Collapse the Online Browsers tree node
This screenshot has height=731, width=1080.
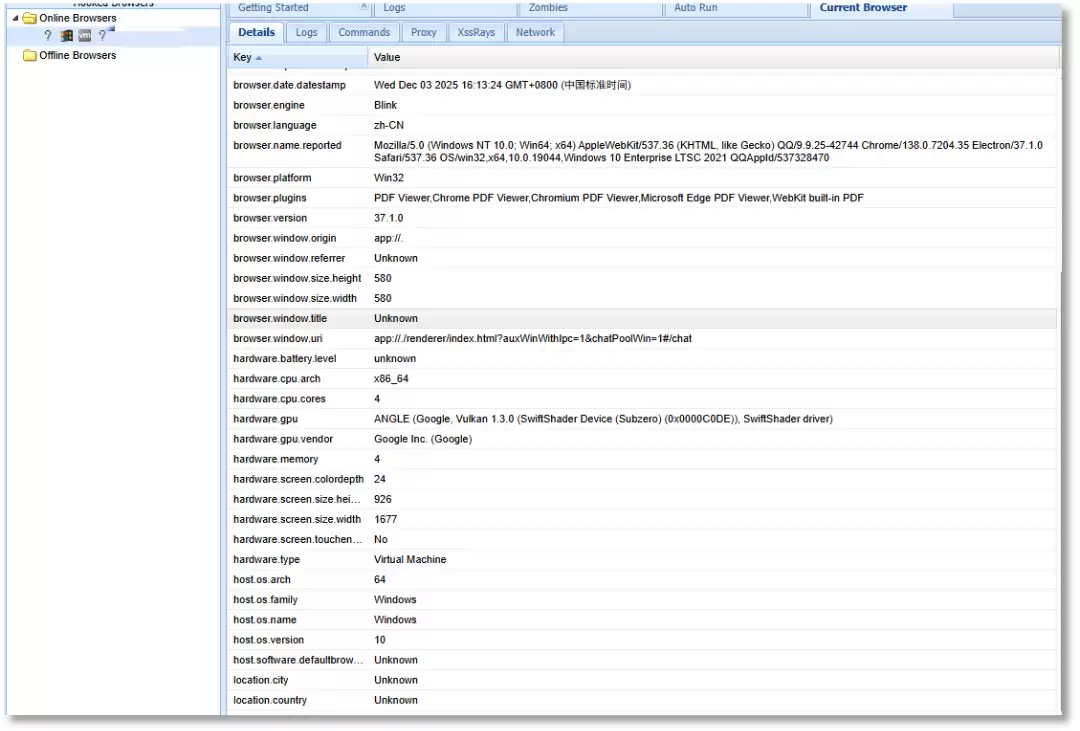point(15,18)
